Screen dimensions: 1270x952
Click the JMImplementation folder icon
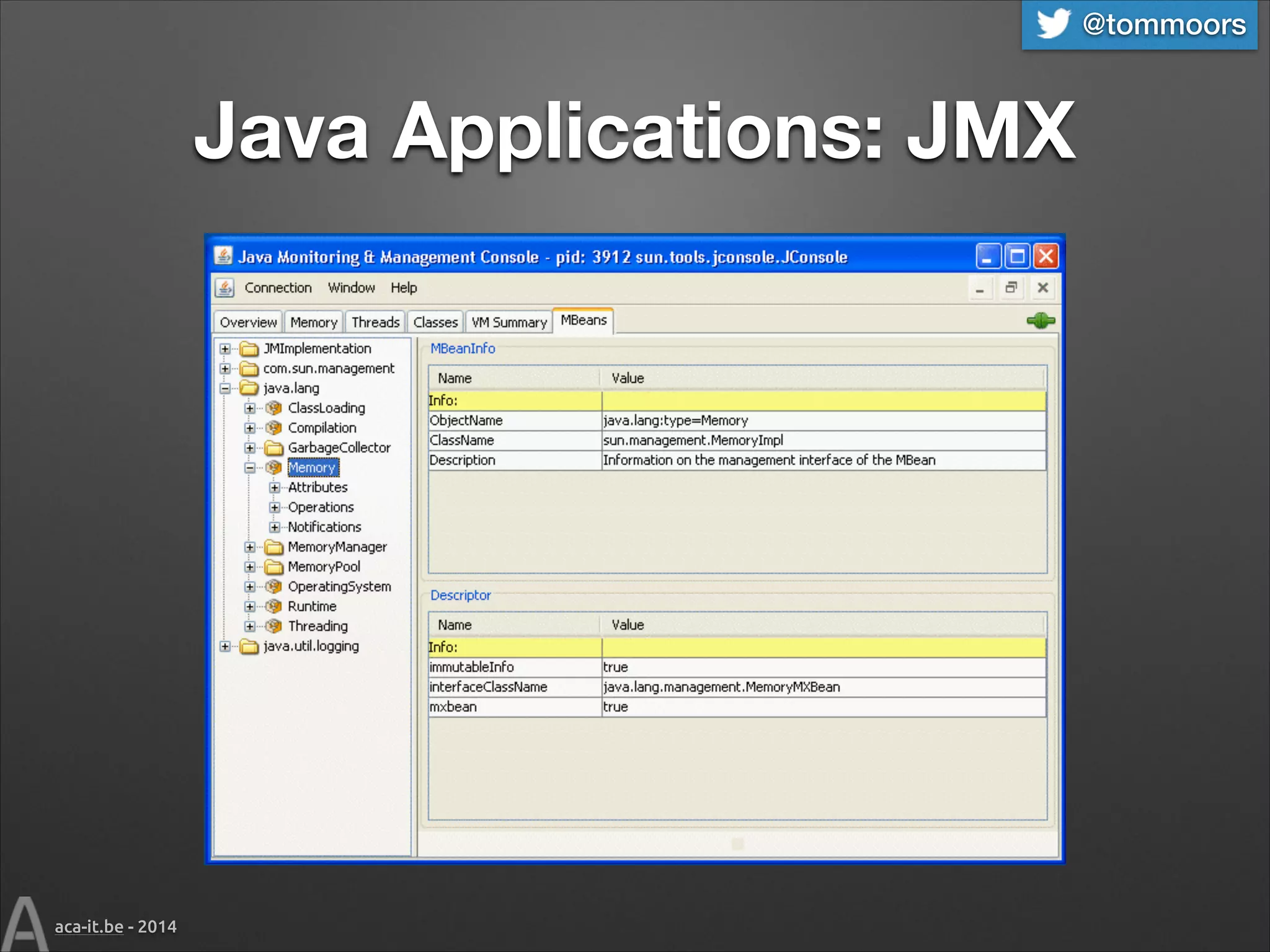tap(249, 349)
